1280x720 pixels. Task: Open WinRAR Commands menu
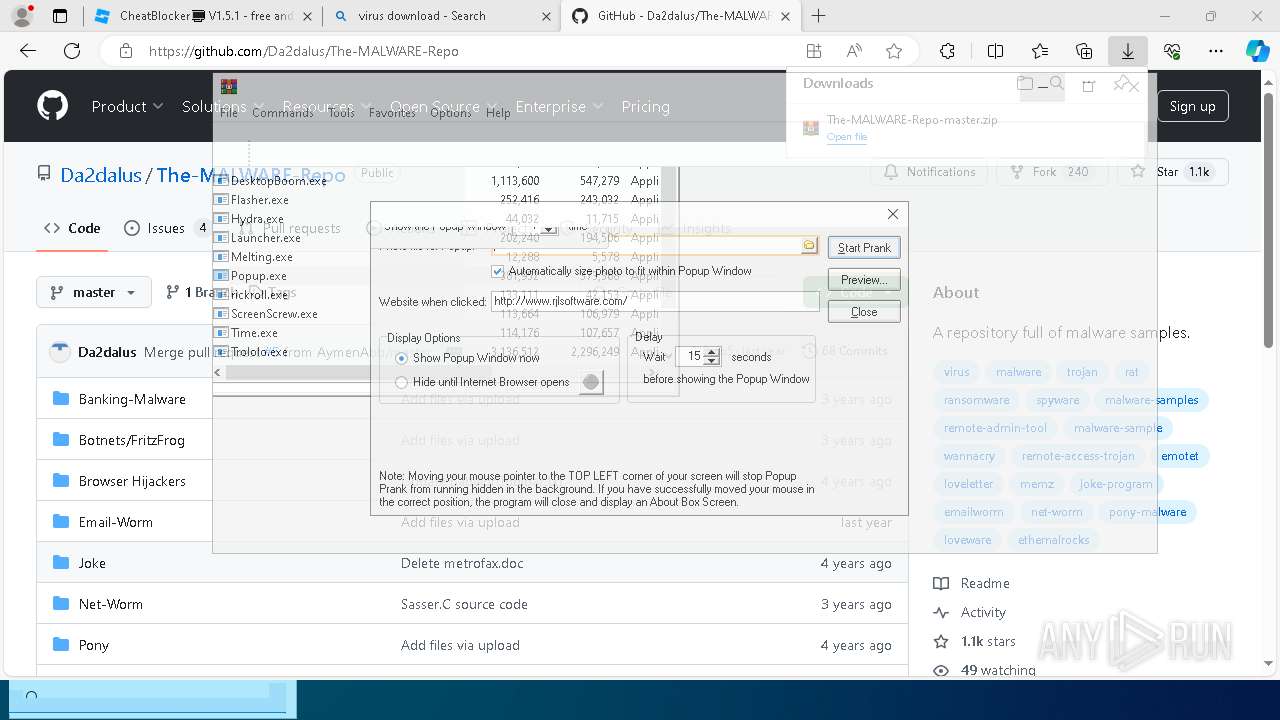[283, 113]
